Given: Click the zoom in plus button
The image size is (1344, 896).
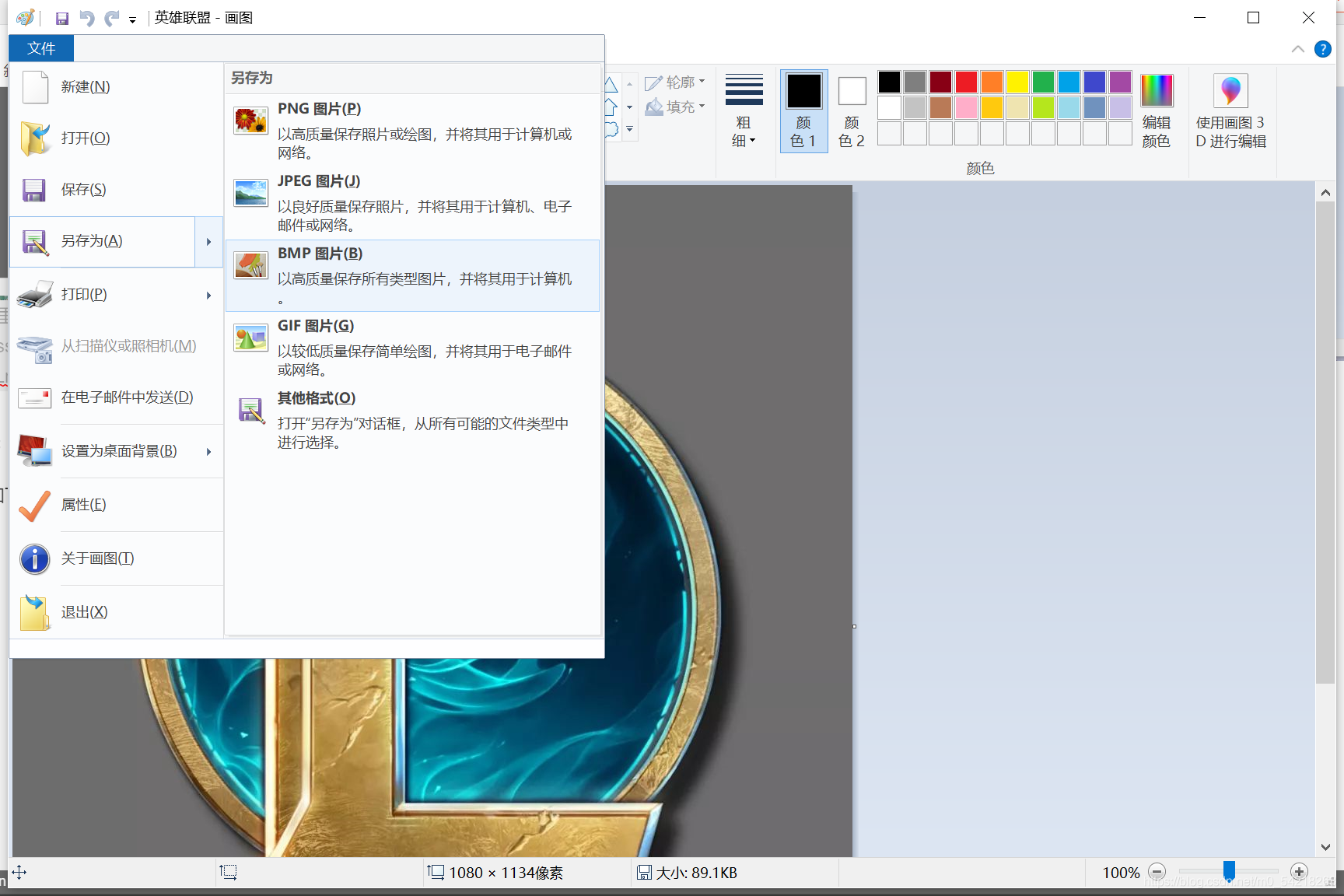Looking at the screenshot, I should (x=1299, y=872).
